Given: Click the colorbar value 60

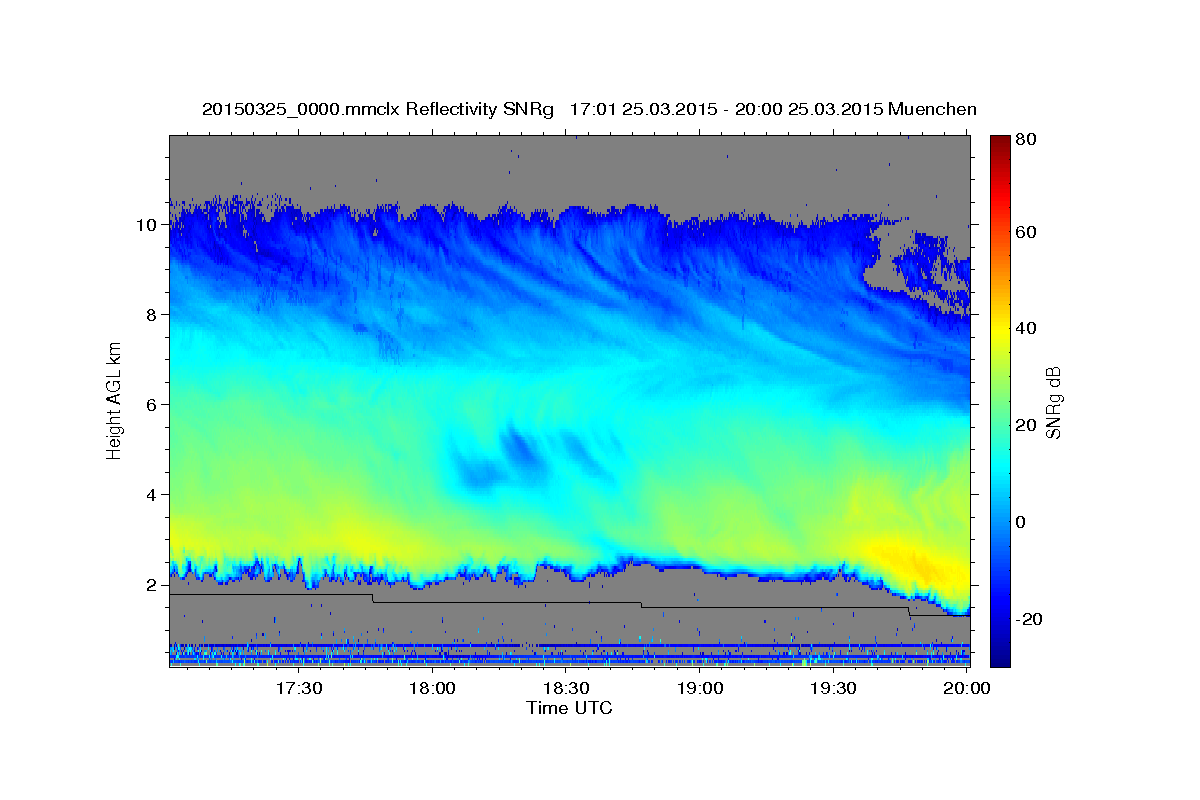Looking at the screenshot, I should pyautogui.click(x=1025, y=232).
